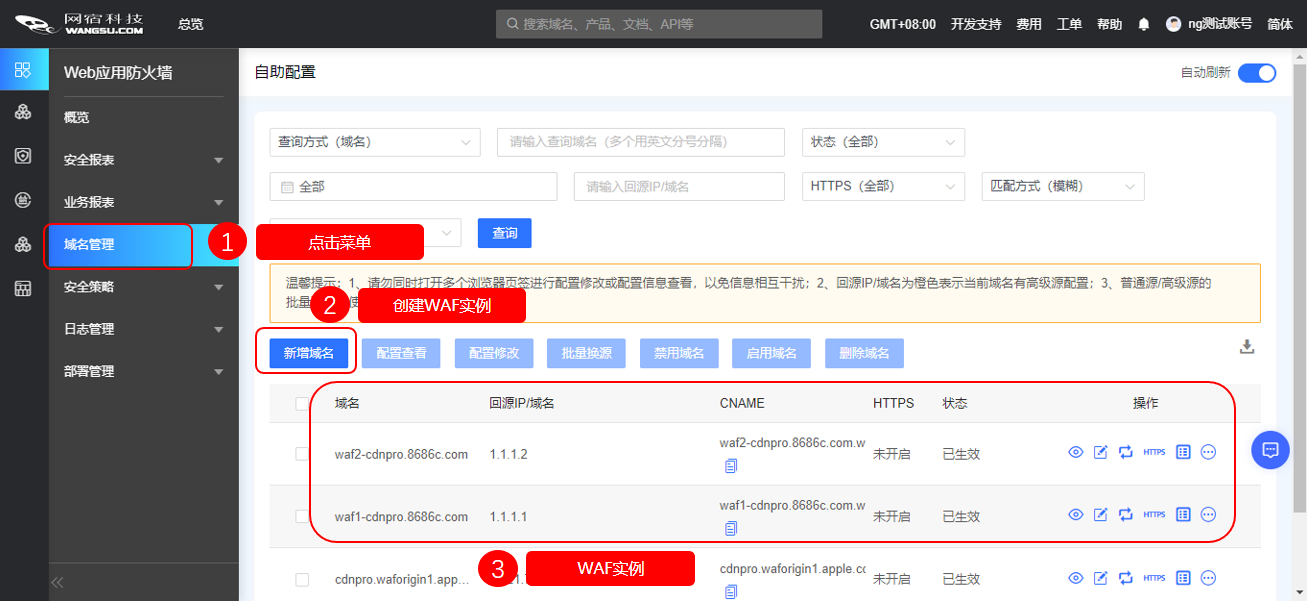Check the box for waf2-cdnpro.8686c.com
Screen dimensions: 1307x601
point(302,454)
